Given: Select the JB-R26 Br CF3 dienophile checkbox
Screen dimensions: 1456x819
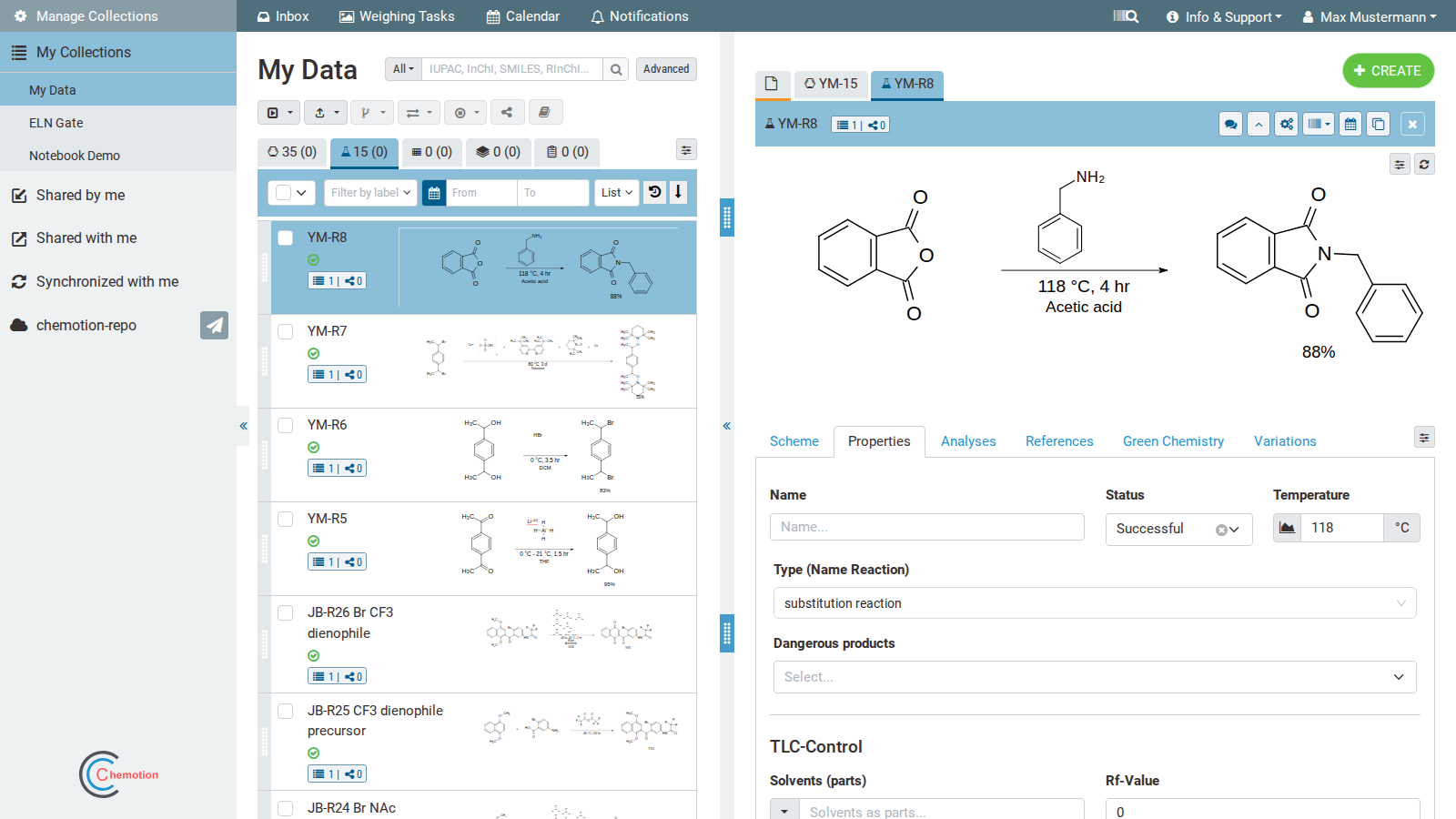Looking at the screenshot, I should 286,612.
